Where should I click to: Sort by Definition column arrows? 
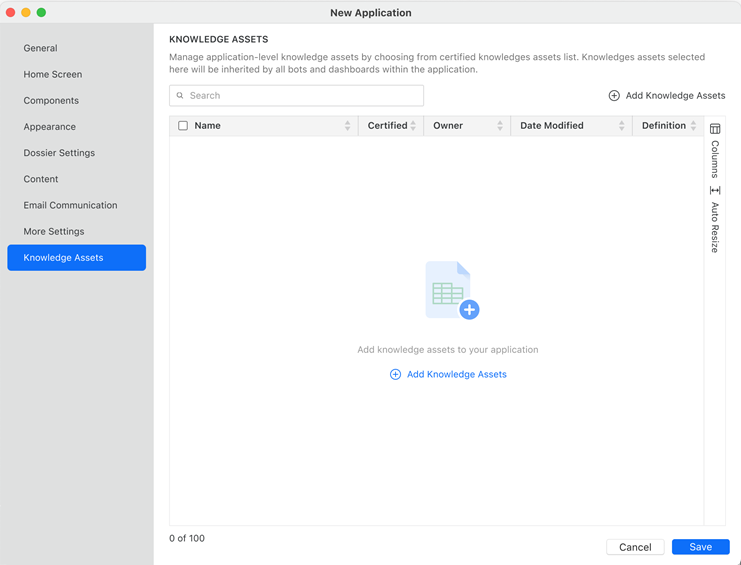point(693,126)
